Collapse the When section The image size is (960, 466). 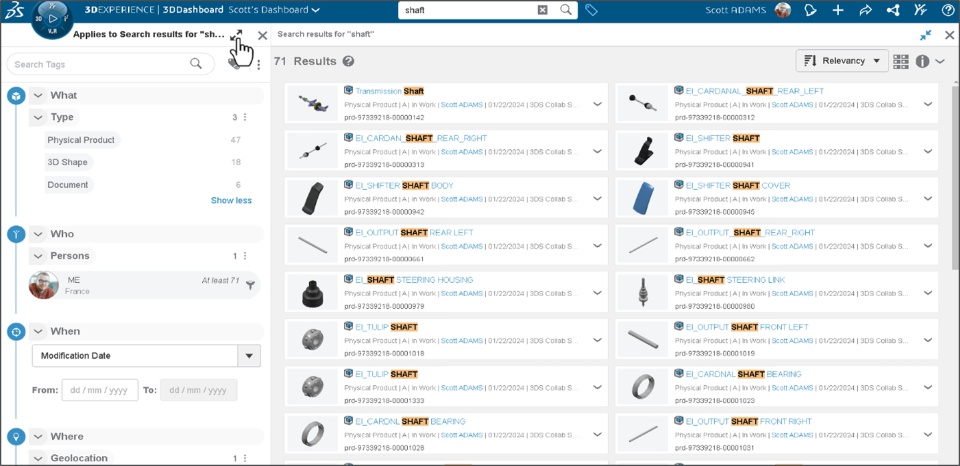pos(38,331)
